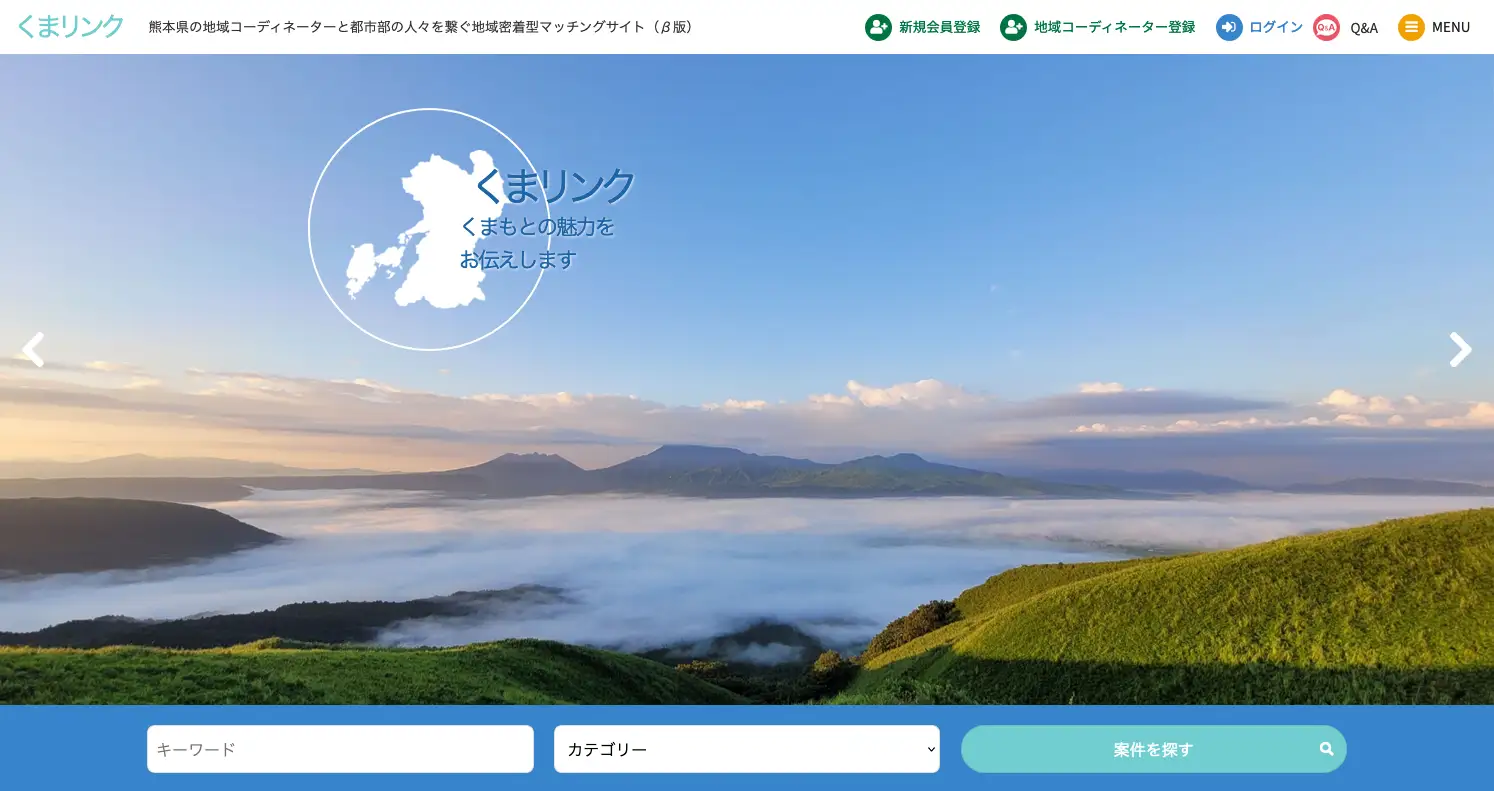Click the magnifier icon in search button
This screenshot has width=1494, height=791.
click(x=1326, y=749)
